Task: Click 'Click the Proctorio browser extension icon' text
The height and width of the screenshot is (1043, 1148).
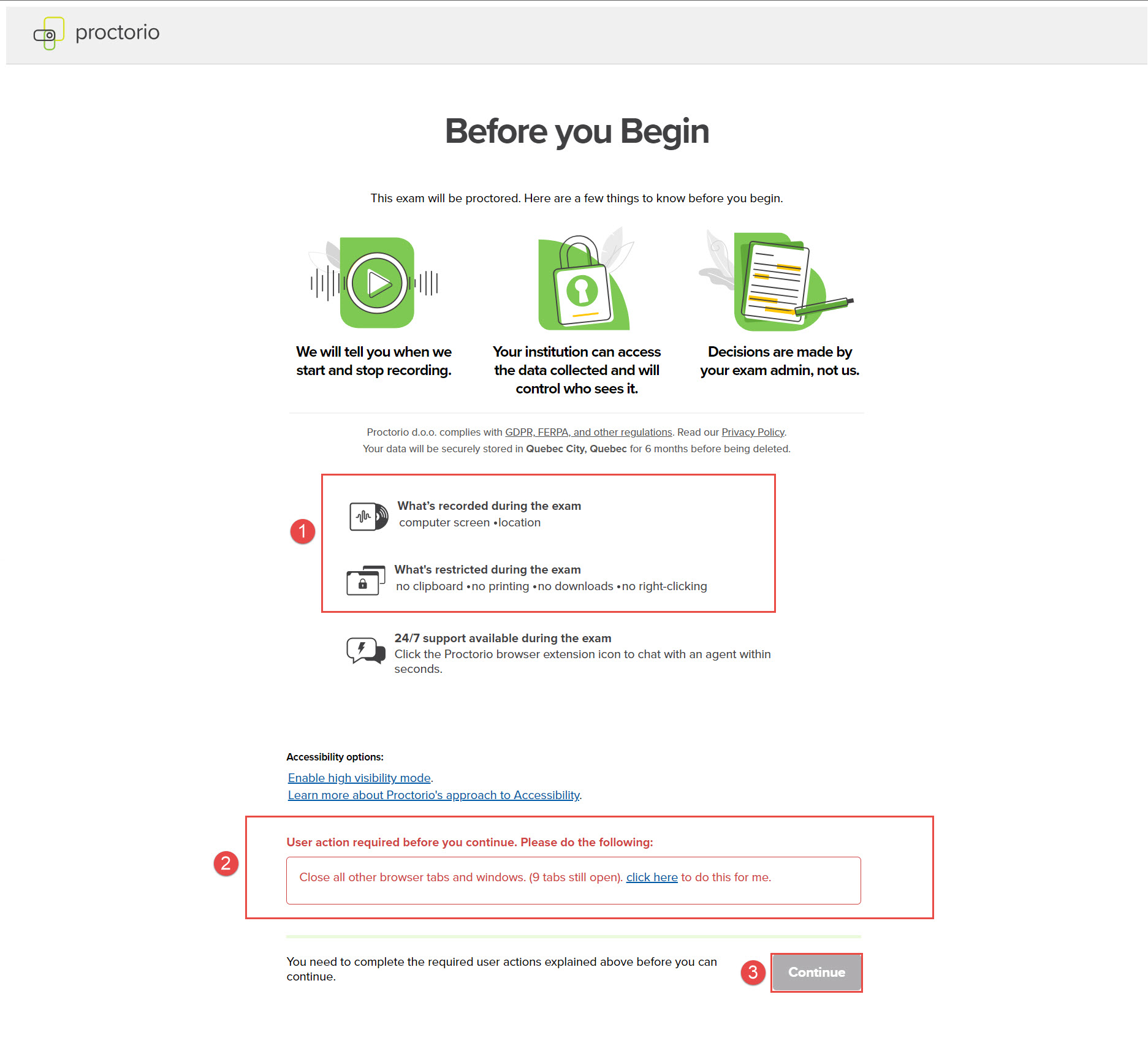Action: (x=582, y=661)
